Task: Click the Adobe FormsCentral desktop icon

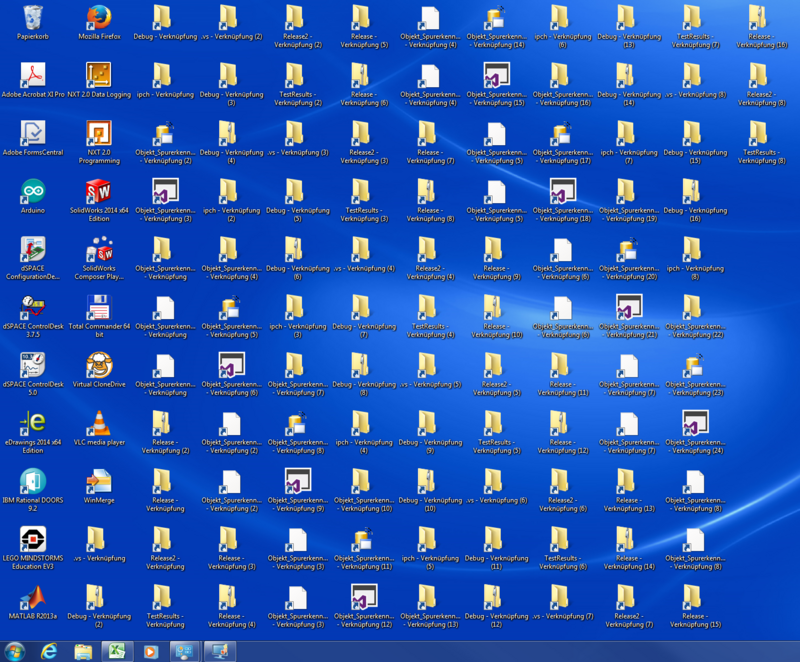Action: [32, 134]
